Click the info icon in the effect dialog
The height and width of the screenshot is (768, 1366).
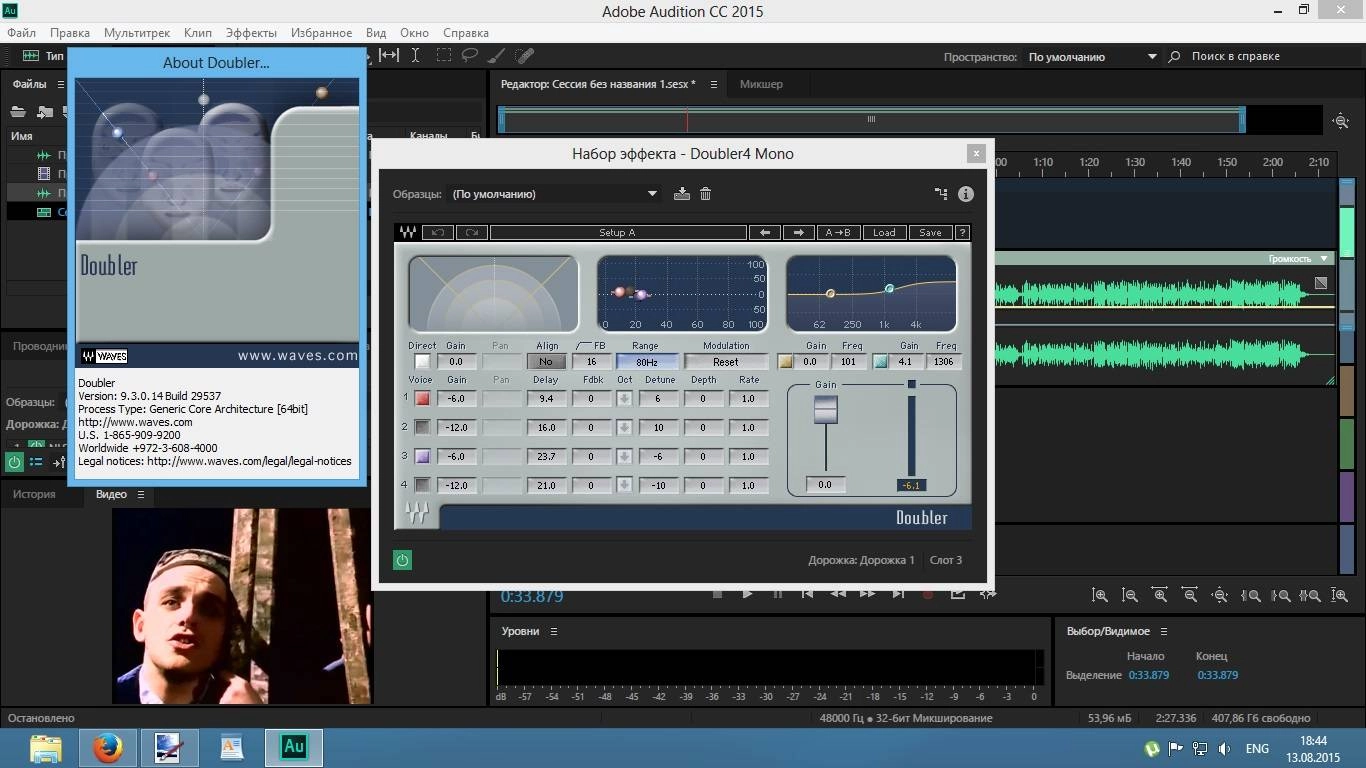click(966, 194)
